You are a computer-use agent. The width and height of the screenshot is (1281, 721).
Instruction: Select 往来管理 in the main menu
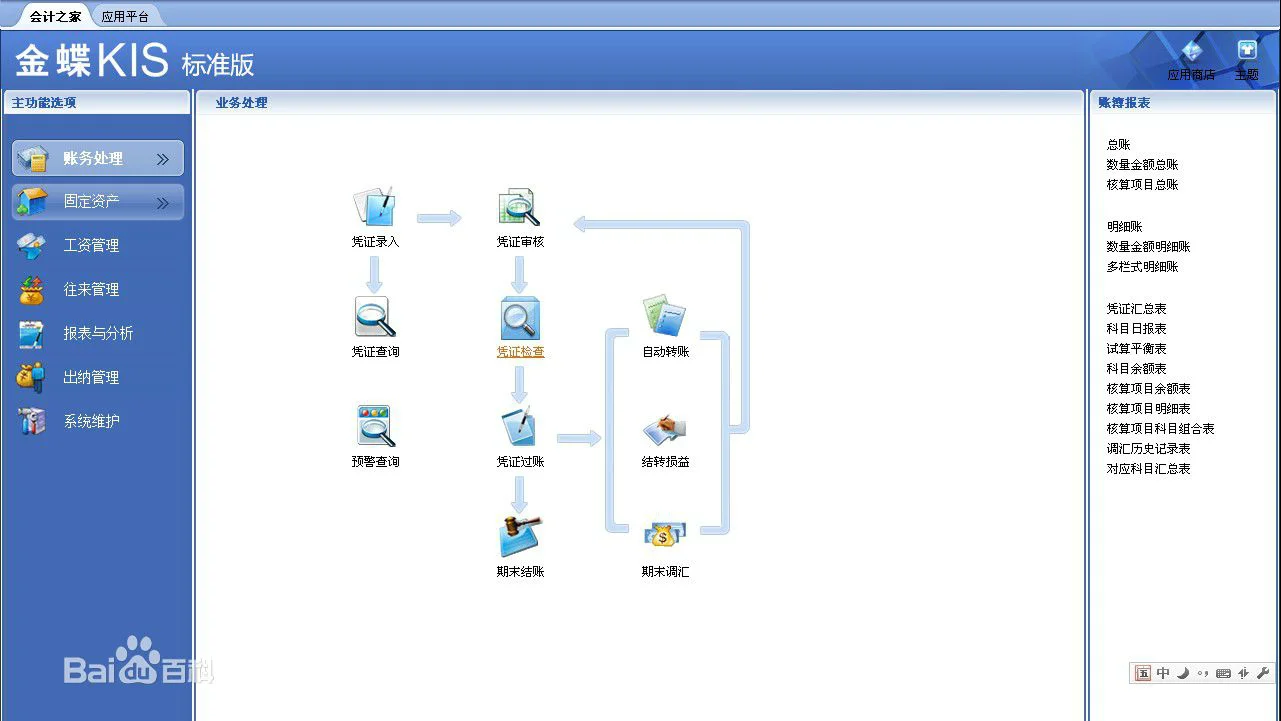coord(91,289)
